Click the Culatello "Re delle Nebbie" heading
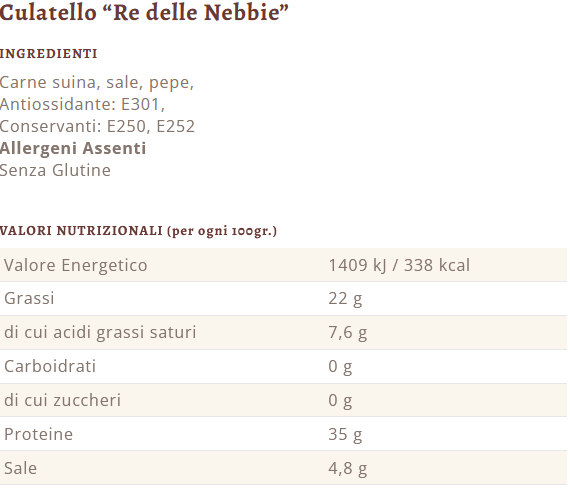The image size is (570, 502). 144,13
